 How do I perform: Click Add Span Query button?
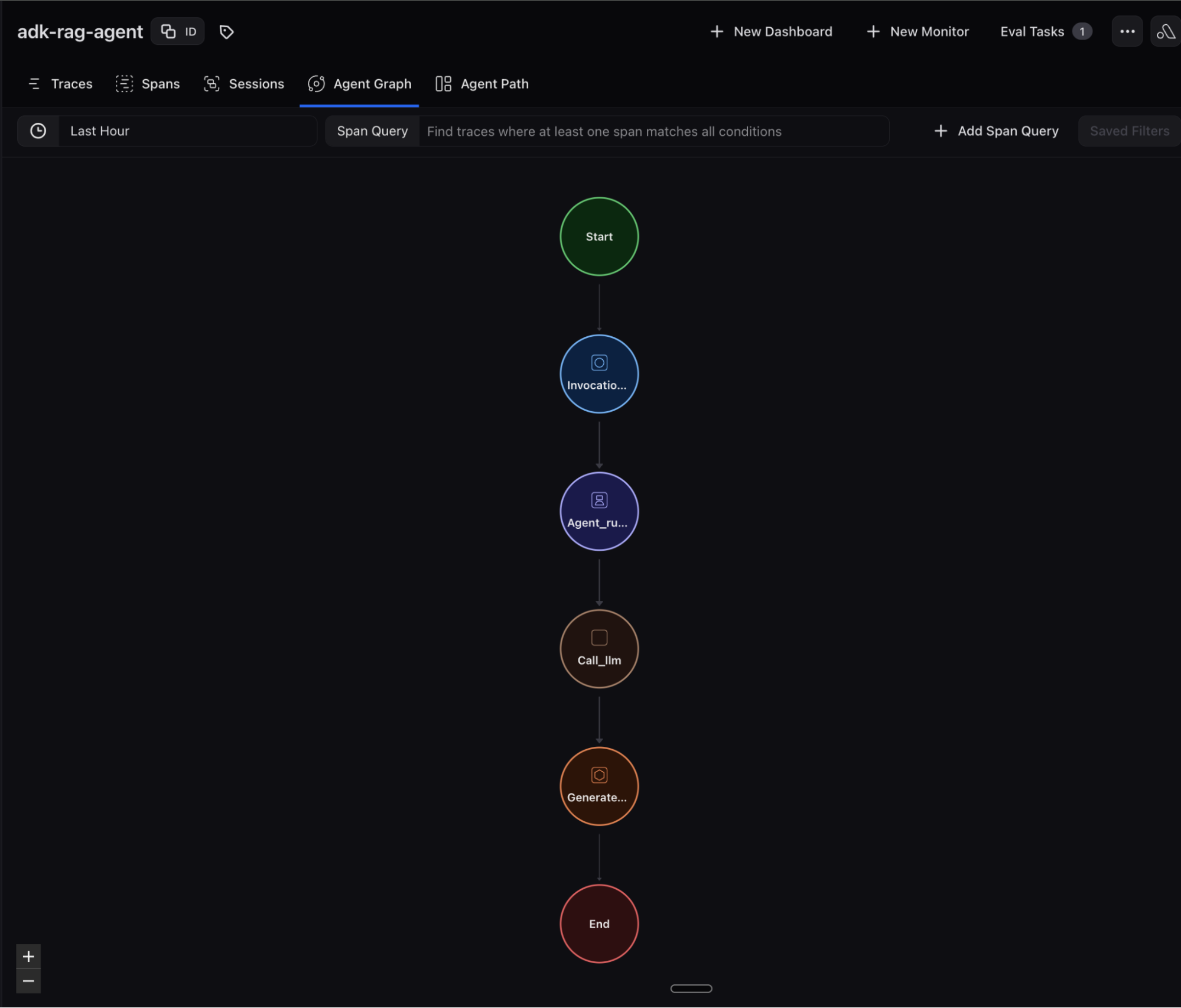tap(996, 131)
